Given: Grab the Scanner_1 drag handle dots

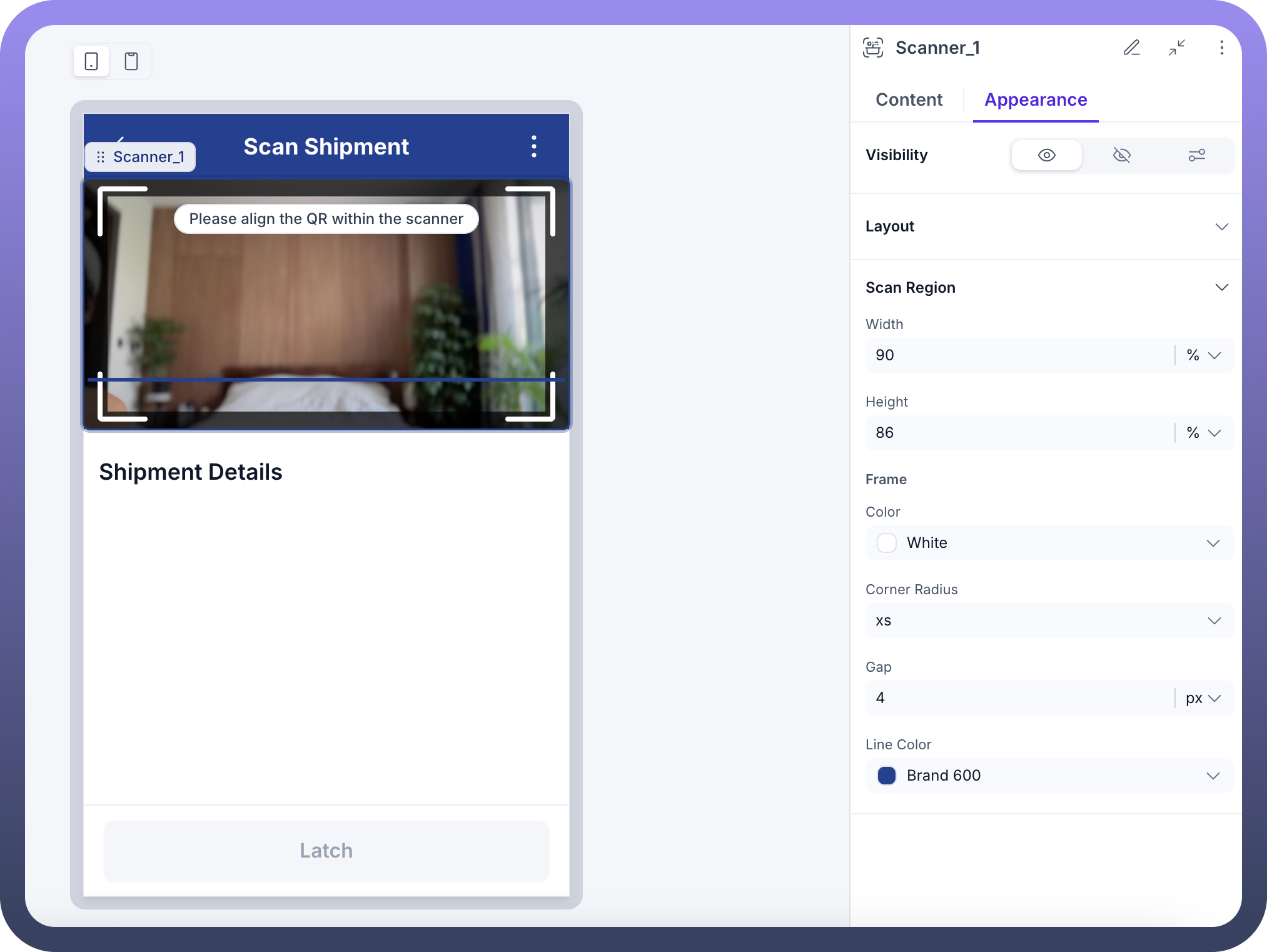Looking at the screenshot, I should 101,157.
